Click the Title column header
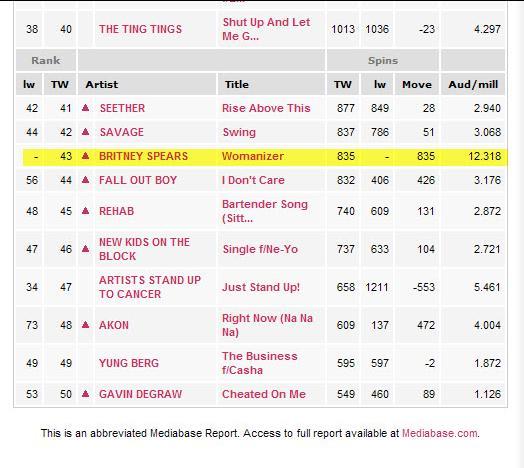The width and height of the screenshot is (524, 468). pos(237,84)
